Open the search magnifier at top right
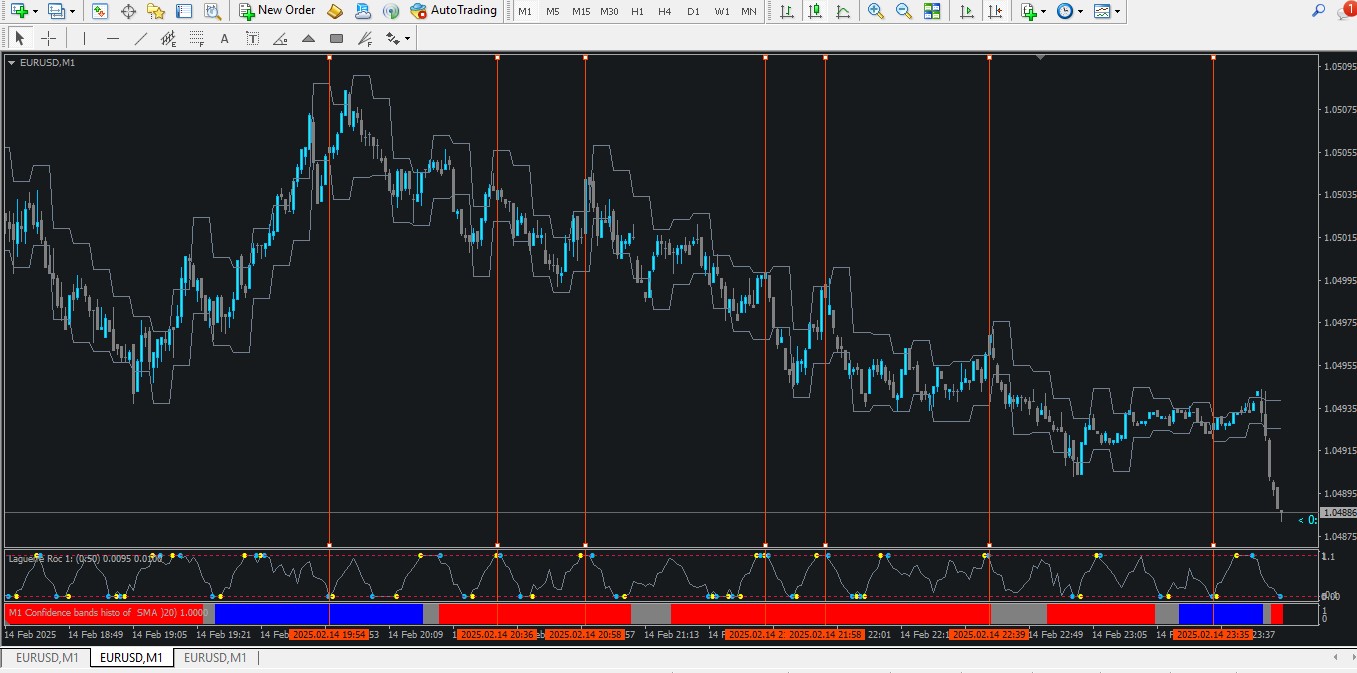 point(1319,11)
